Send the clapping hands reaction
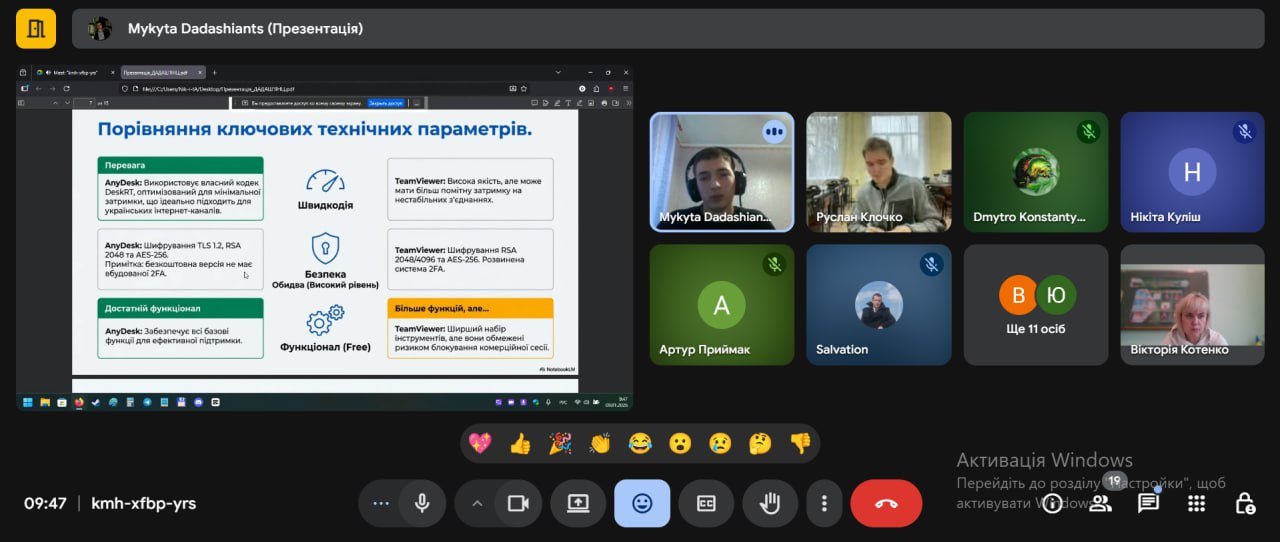The height and width of the screenshot is (542, 1280). (600, 443)
